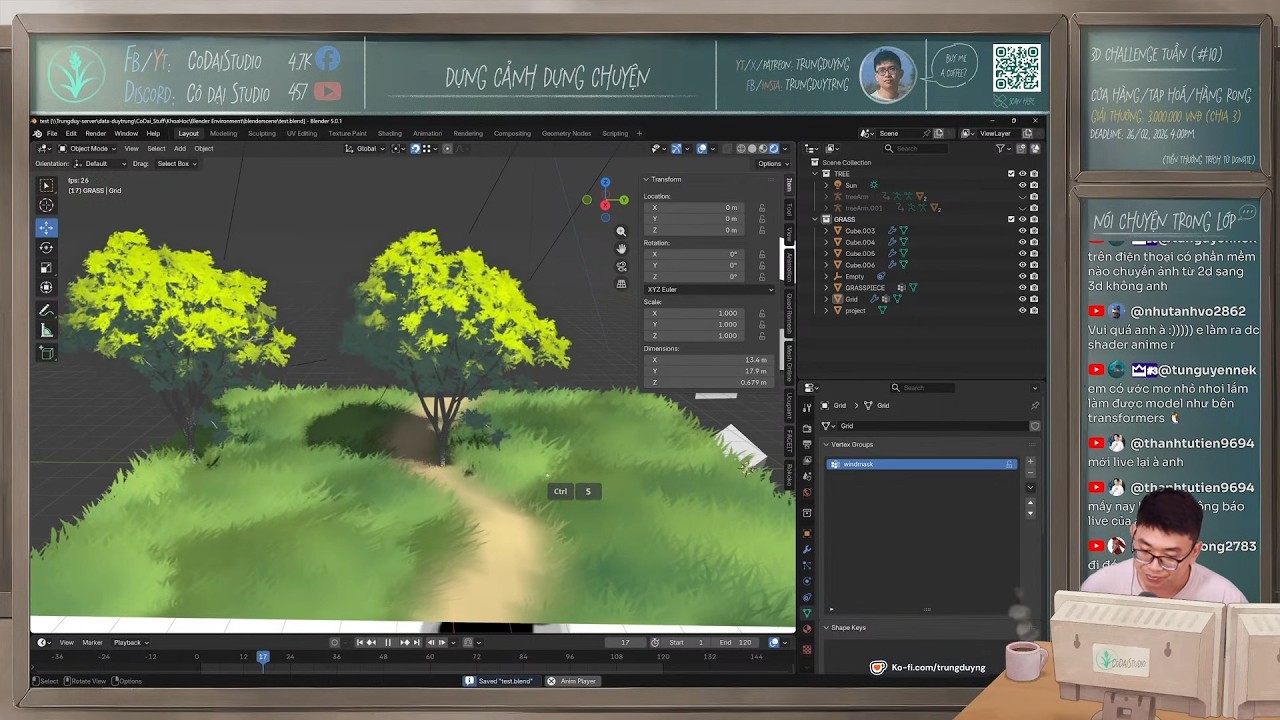The width and height of the screenshot is (1280, 720).
Task: Open the Add menu in viewport header
Action: coord(180,148)
